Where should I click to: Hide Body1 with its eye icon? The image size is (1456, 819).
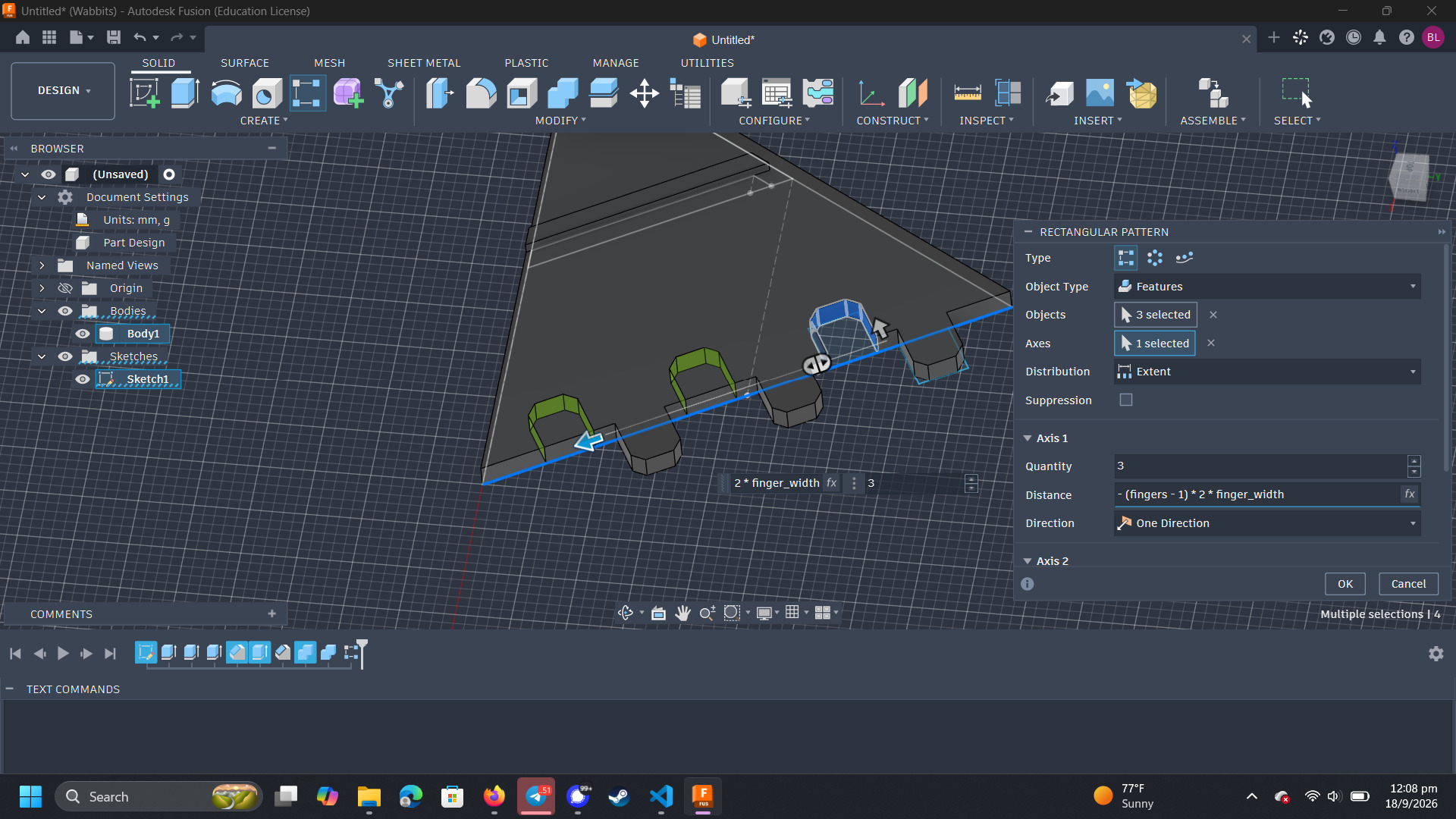pyautogui.click(x=83, y=334)
